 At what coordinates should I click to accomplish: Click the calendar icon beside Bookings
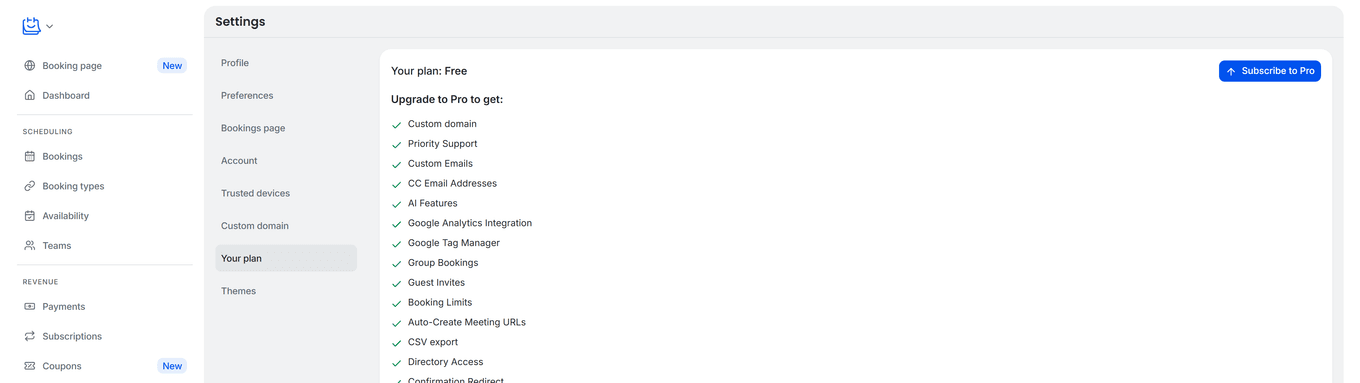click(30, 156)
